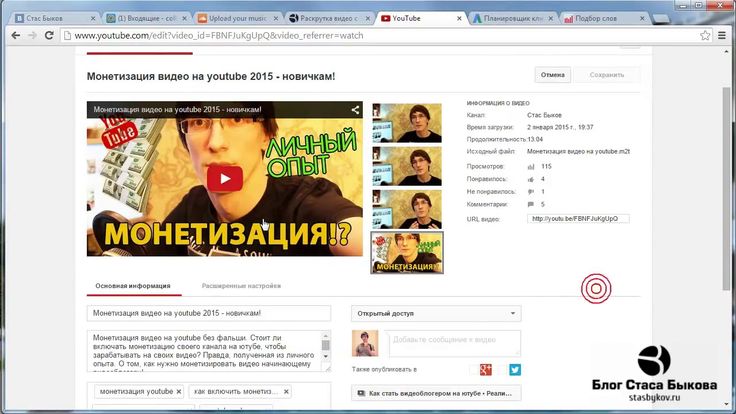Remove the 'монетизация youtube' tag

(x=178, y=392)
